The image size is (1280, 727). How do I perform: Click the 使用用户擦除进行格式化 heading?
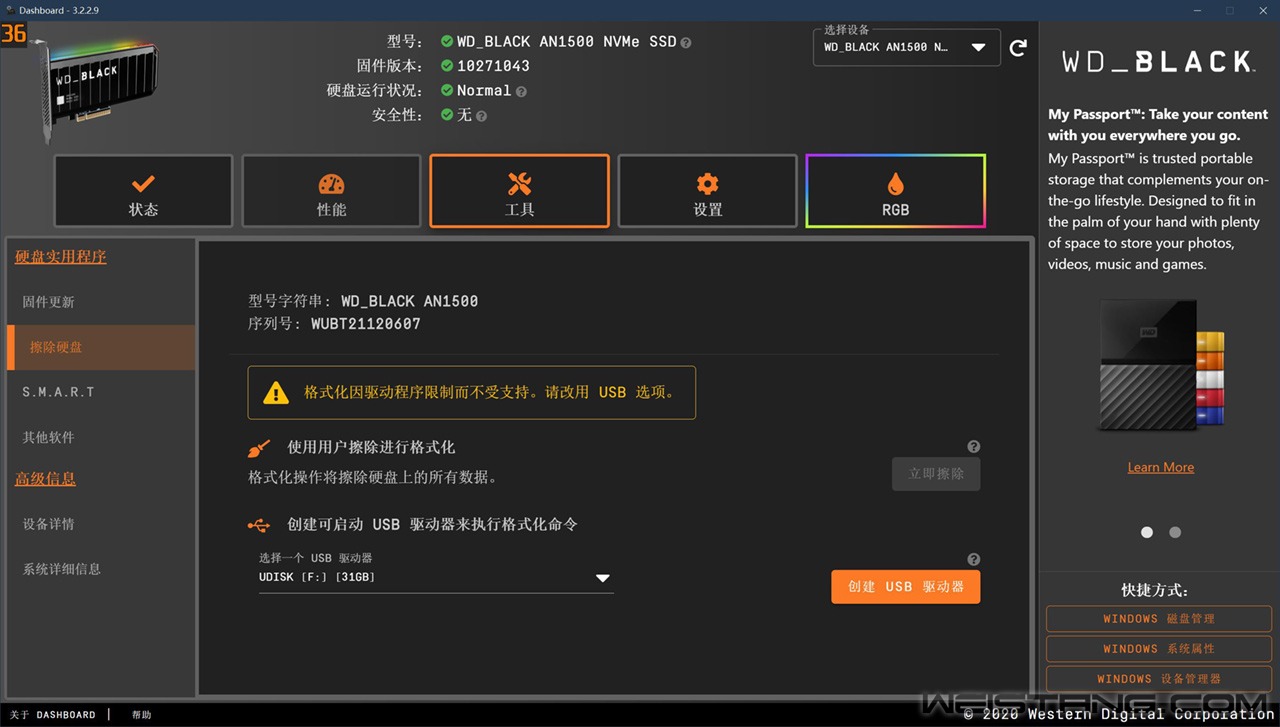tap(371, 447)
